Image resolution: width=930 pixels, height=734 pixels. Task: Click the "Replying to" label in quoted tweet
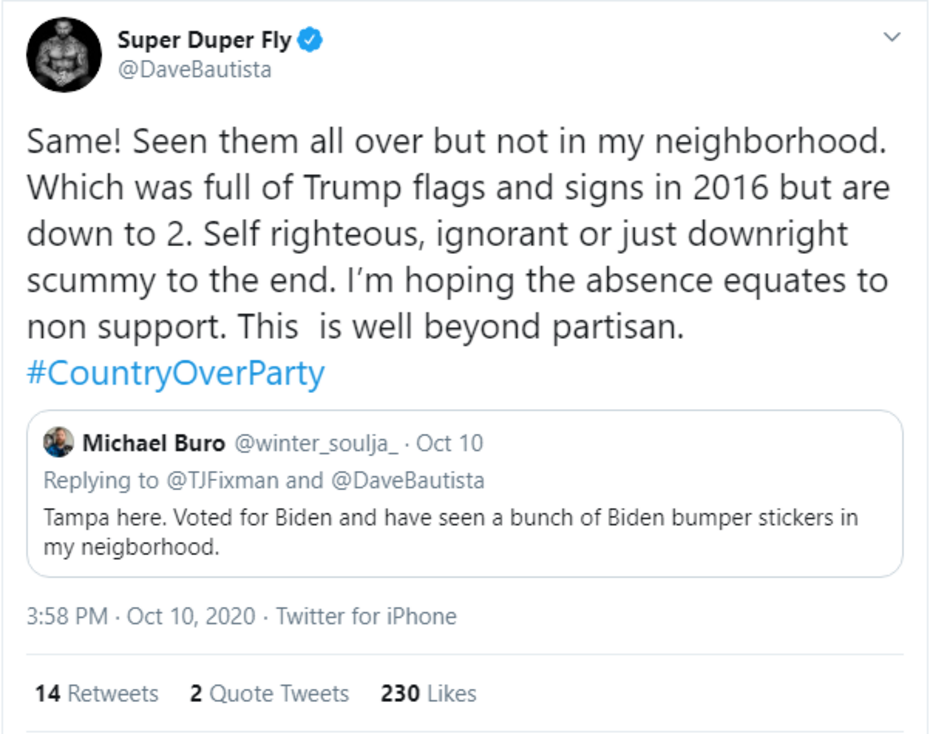pyautogui.click(x=100, y=480)
